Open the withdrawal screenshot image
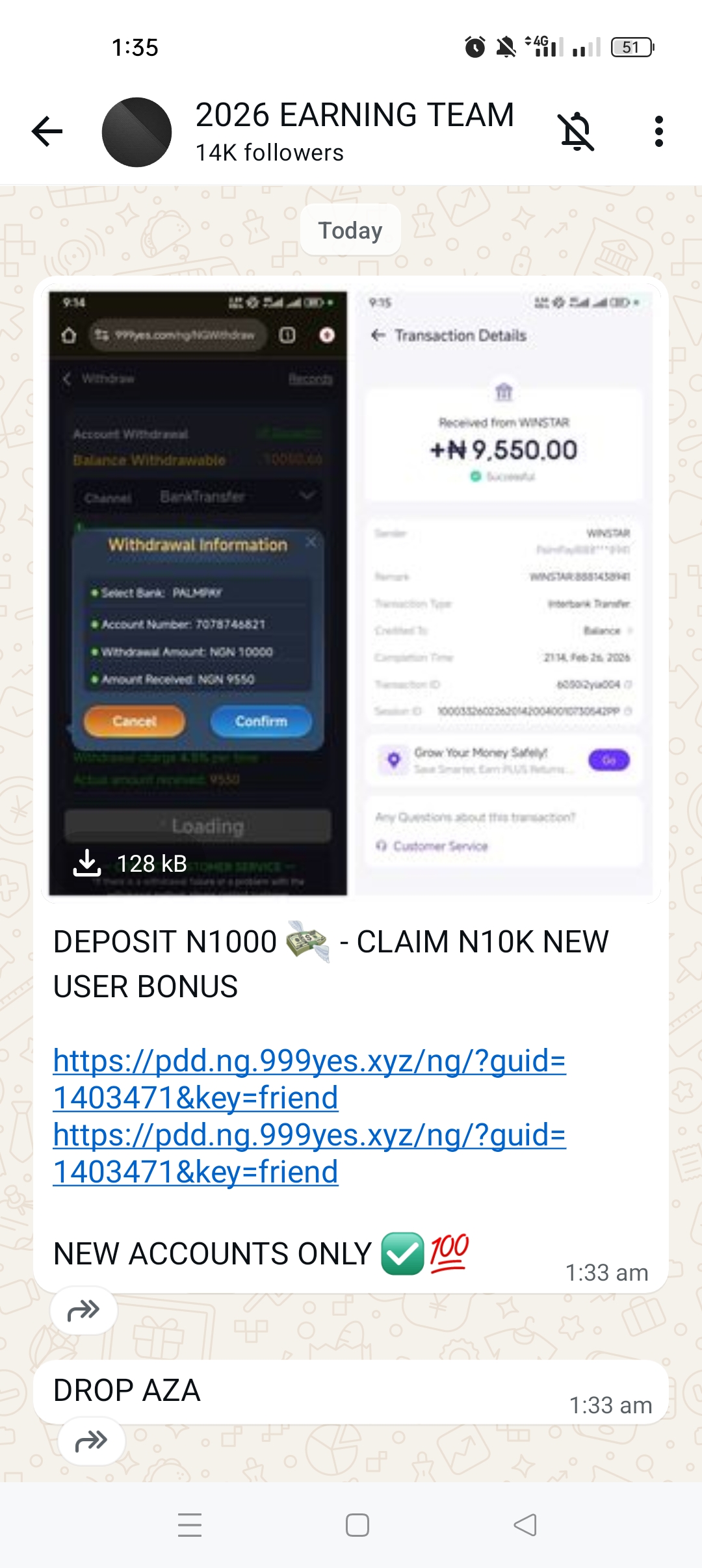Image resolution: width=702 pixels, height=1568 pixels. [351, 592]
